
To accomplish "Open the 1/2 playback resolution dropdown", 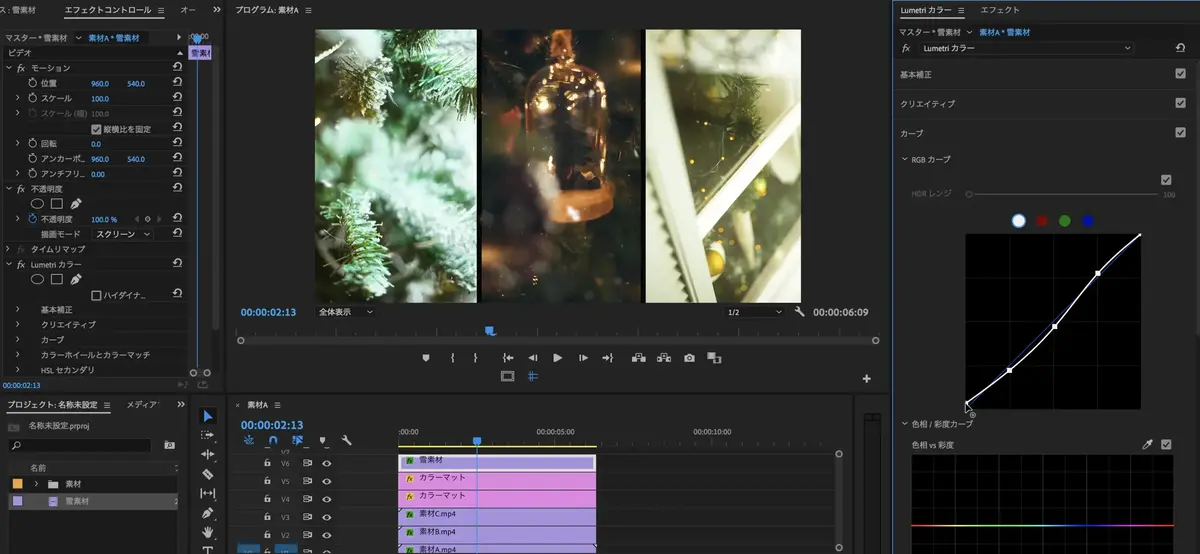I will [x=755, y=312].
